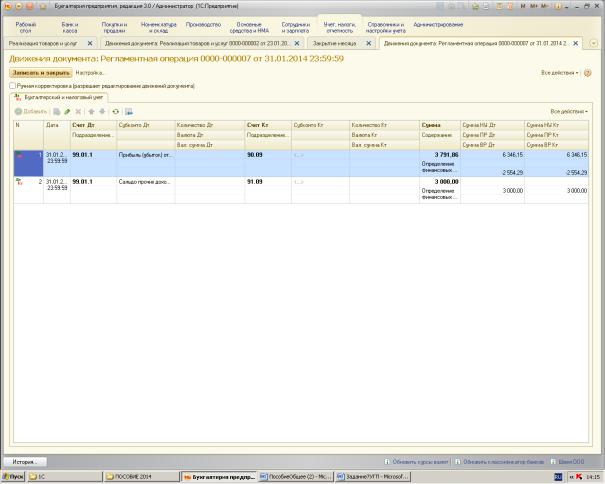Click the favorites star icon in title bar
This screenshot has width=605, height=484.
[x=43, y=6]
